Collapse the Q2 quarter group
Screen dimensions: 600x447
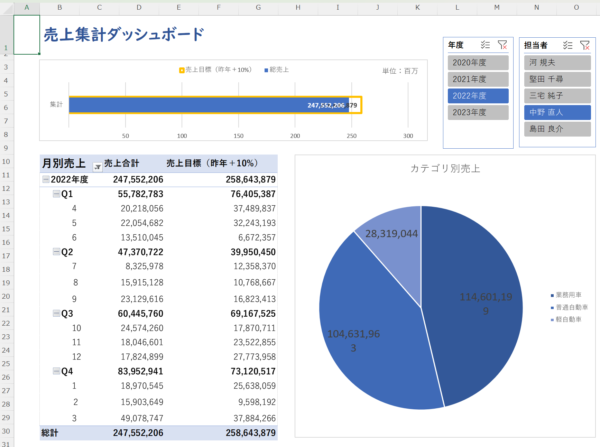click(x=55, y=253)
